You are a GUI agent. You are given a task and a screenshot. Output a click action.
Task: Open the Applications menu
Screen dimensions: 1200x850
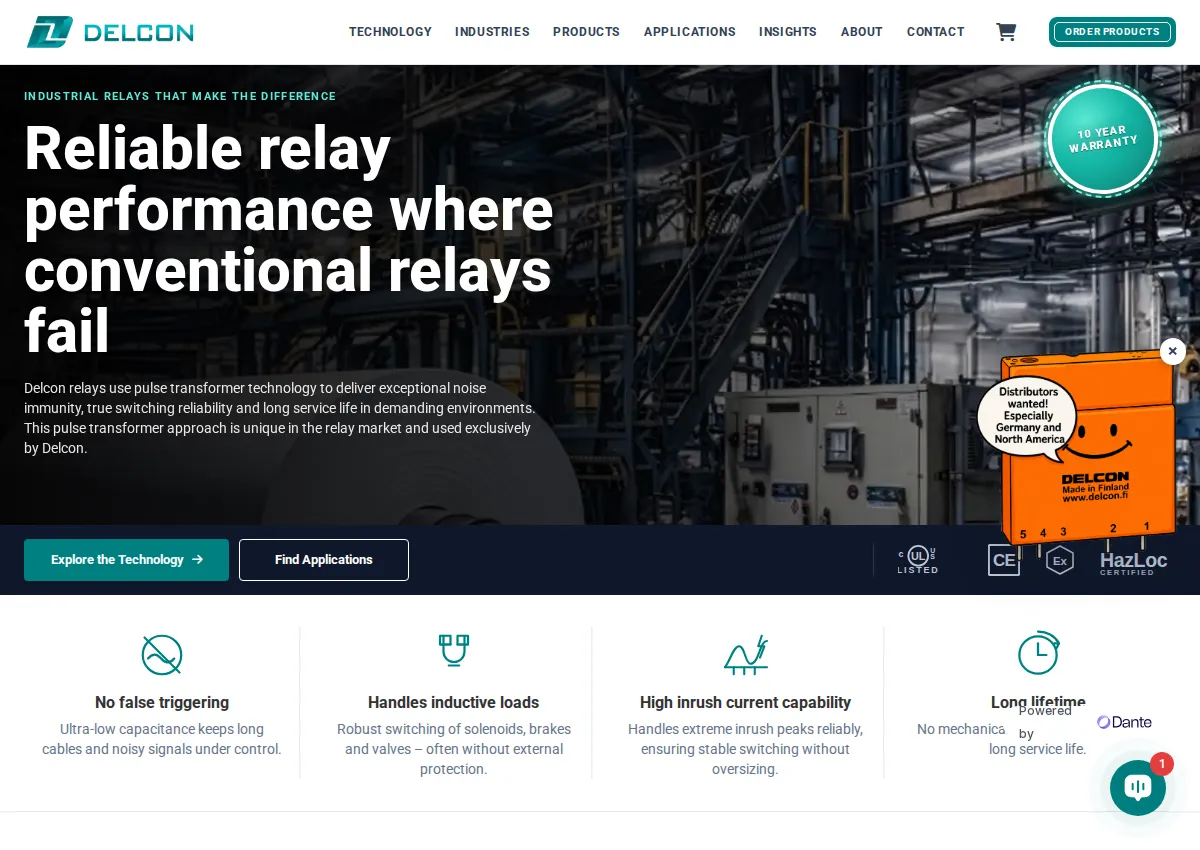coord(690,32)
